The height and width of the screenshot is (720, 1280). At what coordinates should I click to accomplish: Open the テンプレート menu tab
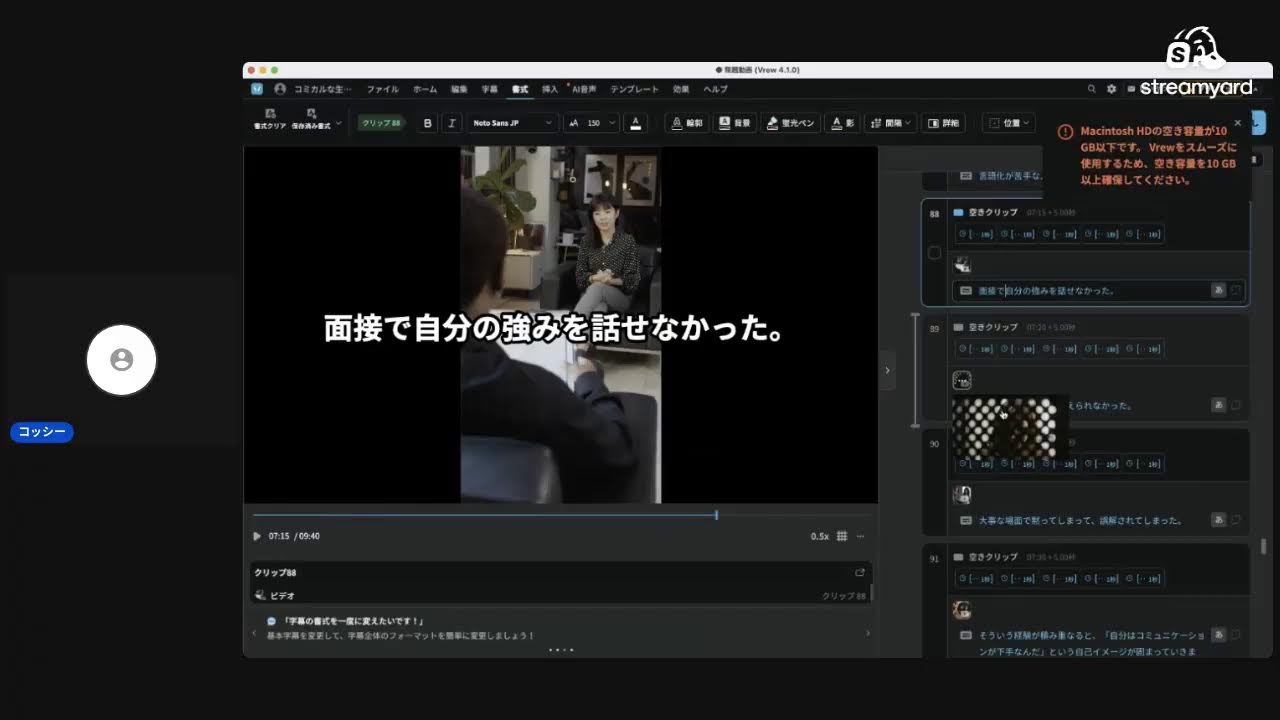[634, 89]
